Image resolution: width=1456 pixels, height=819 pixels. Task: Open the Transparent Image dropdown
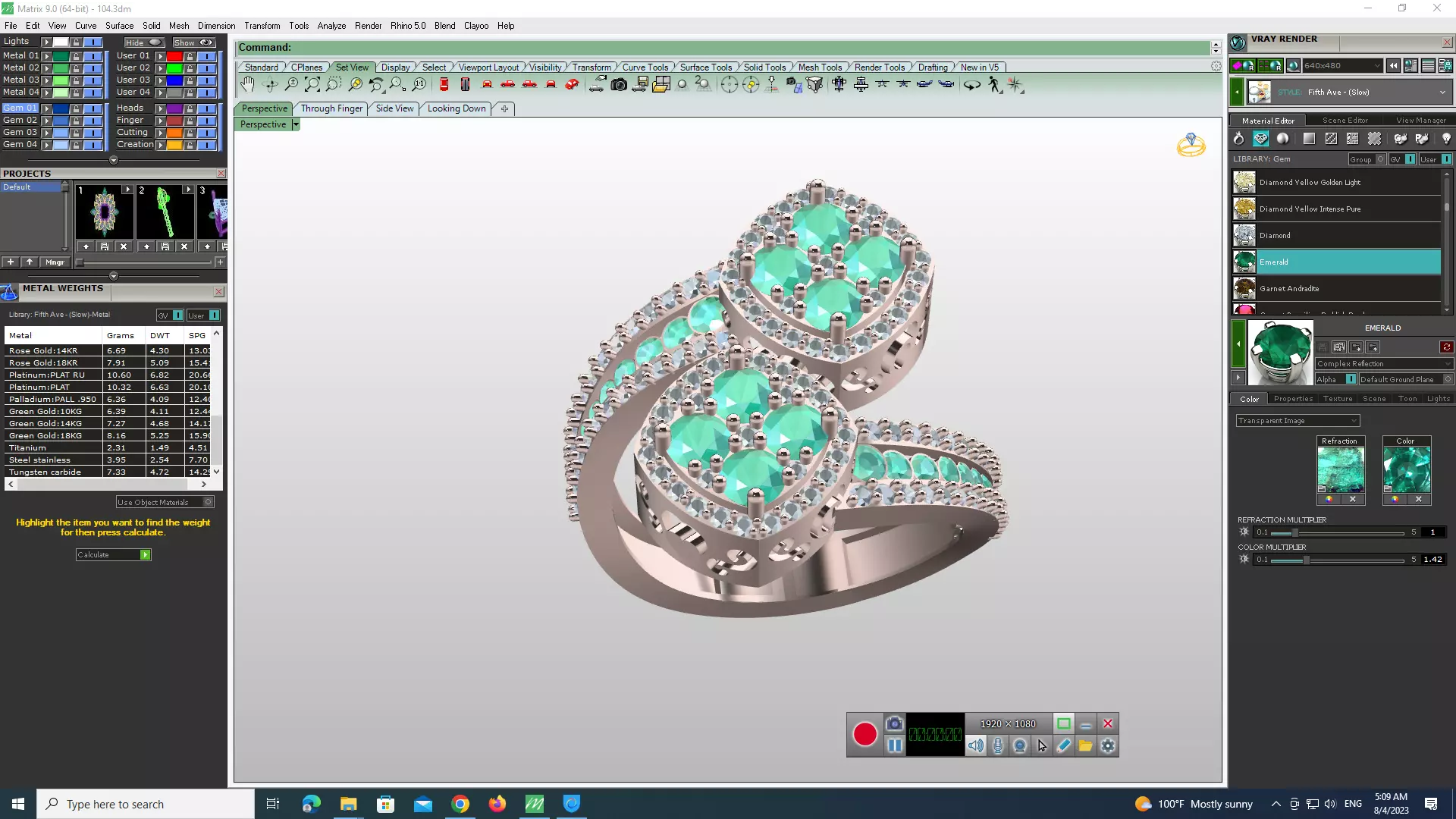pos(1353,421)
